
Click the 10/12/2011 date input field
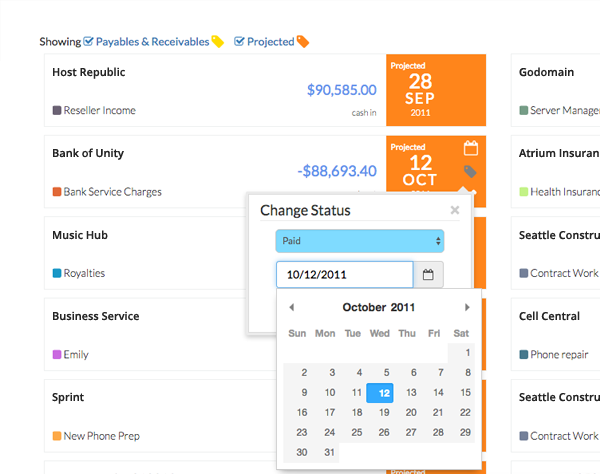[344, 274]
